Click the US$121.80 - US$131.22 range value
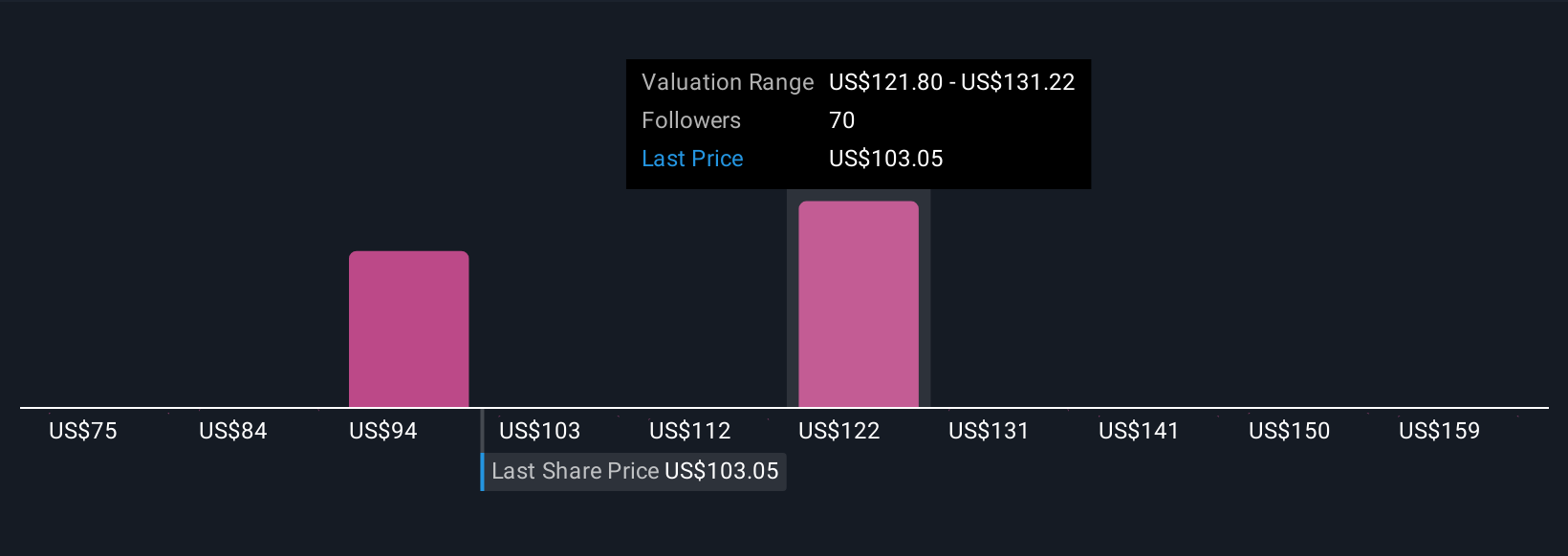This screenshot has height=556, width=1568. (952, 82)
